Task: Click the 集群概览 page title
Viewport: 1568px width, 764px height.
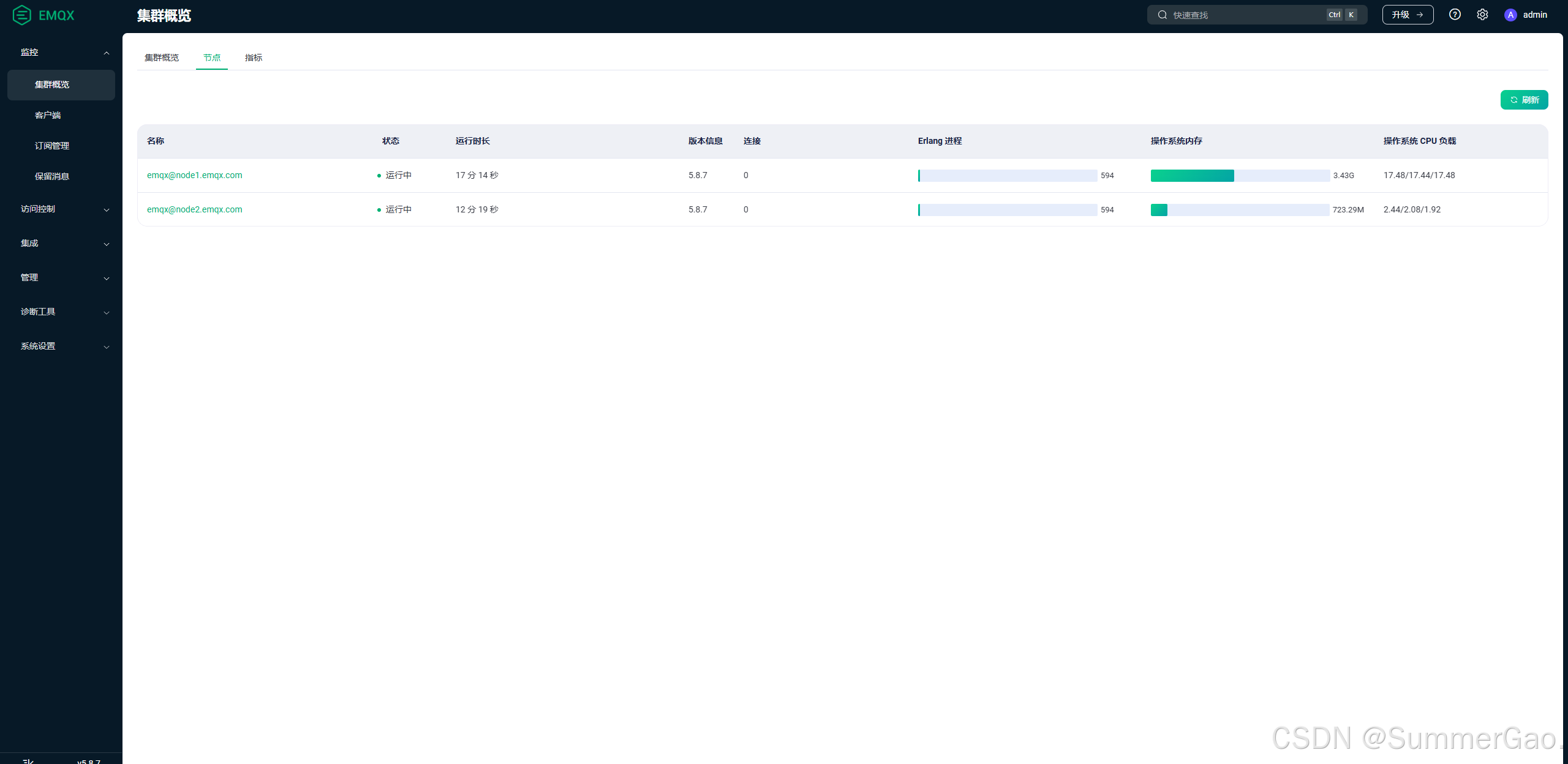Action: tap(164, 15)
